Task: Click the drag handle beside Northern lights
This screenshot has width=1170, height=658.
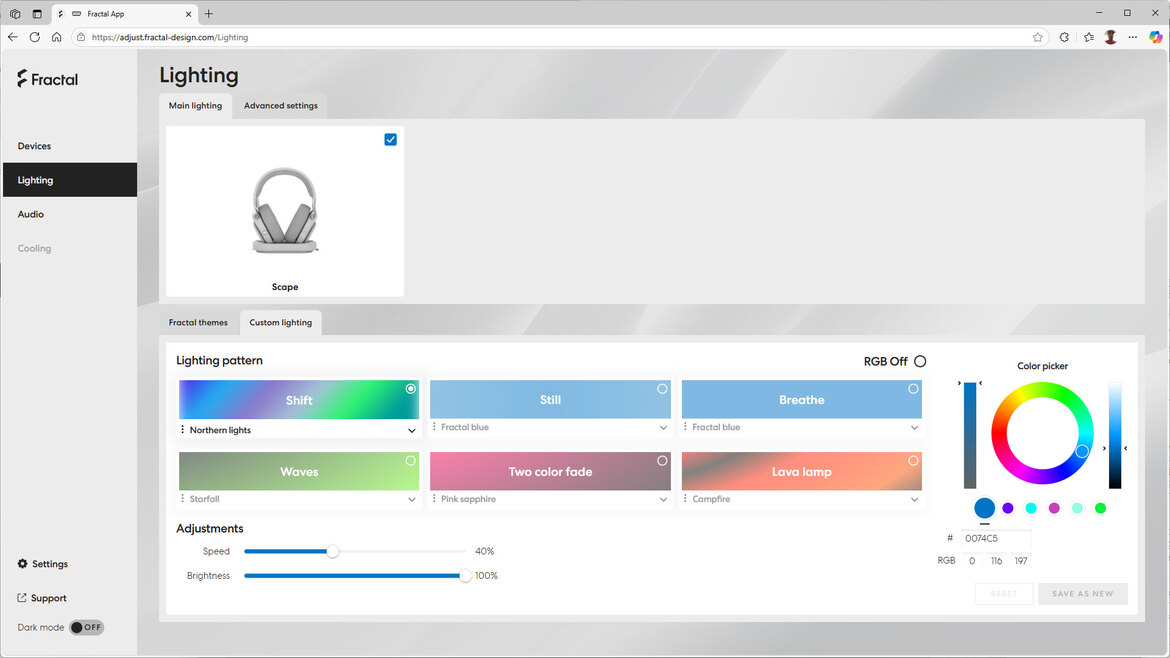Action: 183,430
